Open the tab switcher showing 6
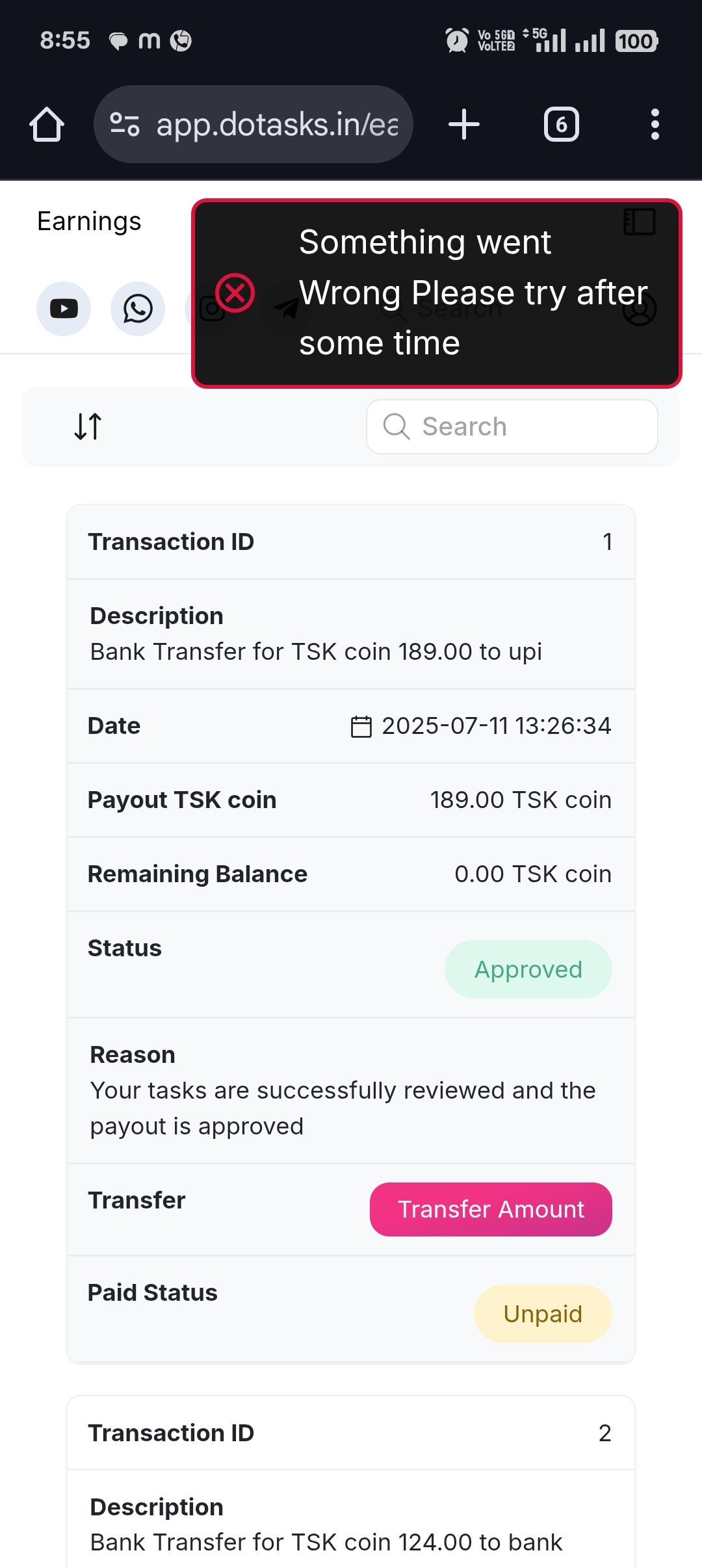The height and width of the screenshot is (1568, 702). pyautogui.click(x=562, y=124)
